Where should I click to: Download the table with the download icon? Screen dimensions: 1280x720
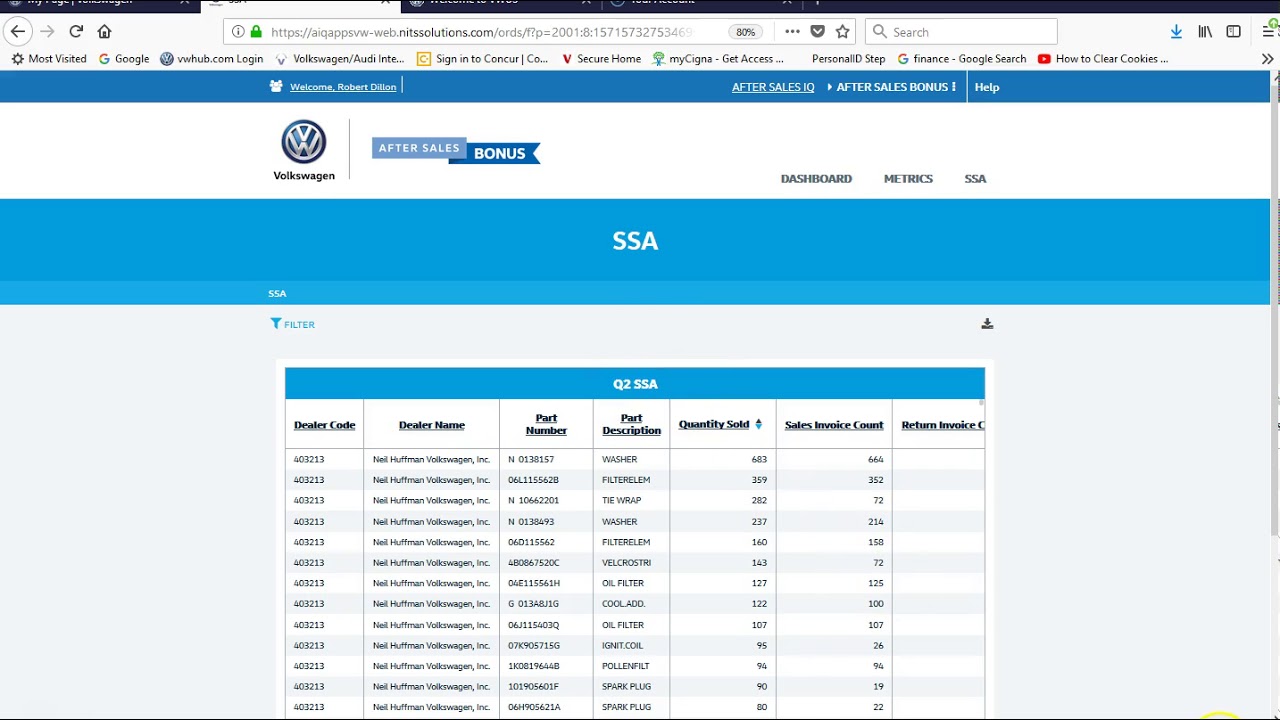click(987, 324)
